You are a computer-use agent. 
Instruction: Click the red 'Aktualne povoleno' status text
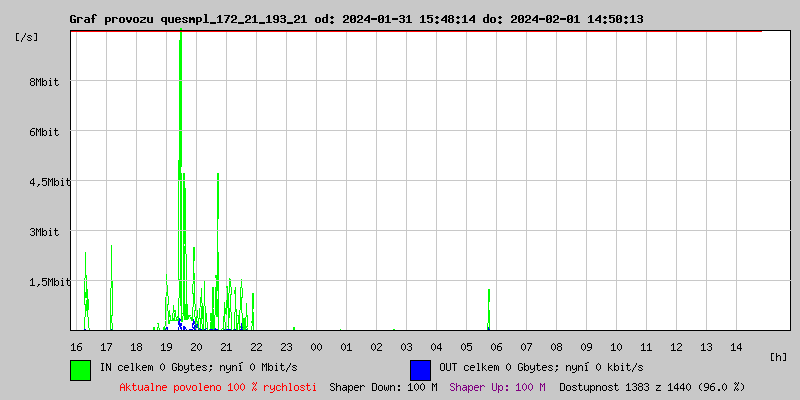click(x=218, y=387)
